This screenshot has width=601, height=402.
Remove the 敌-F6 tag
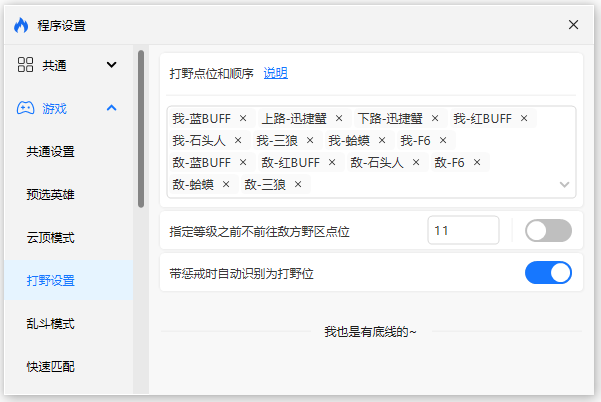(477, 163)
